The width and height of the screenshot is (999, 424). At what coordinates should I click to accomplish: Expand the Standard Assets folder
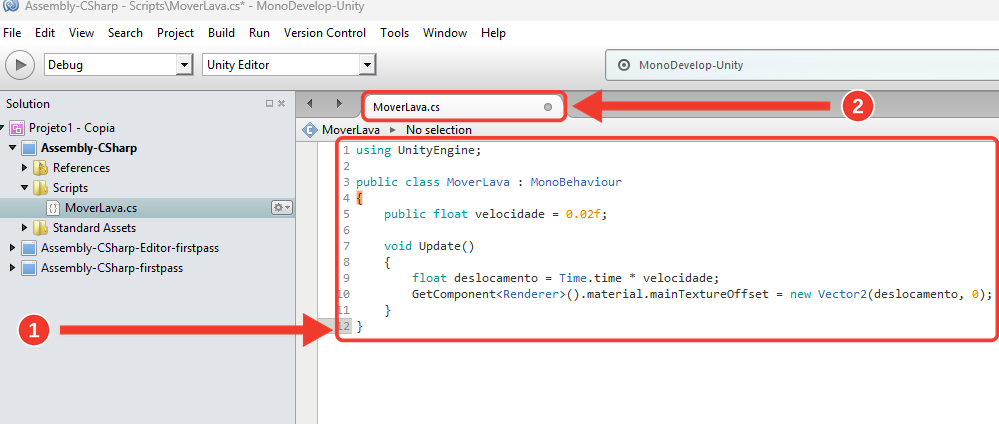pyautogui.click(x=25, y=228)
